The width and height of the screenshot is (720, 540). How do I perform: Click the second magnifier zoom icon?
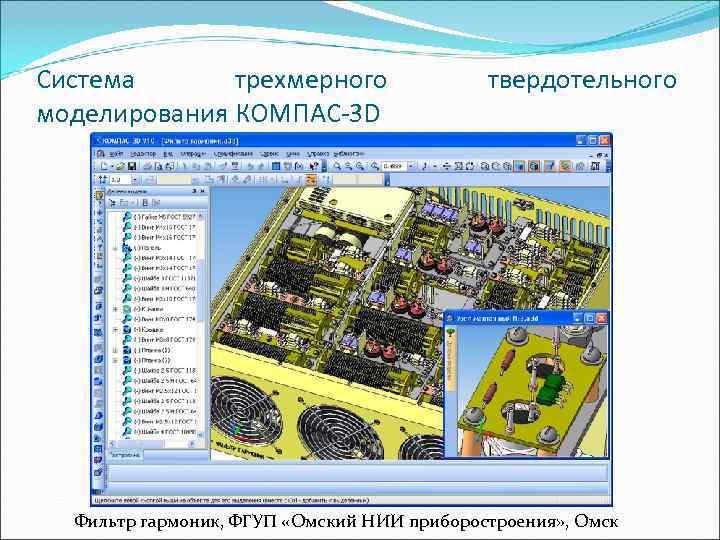click(349, 166)
